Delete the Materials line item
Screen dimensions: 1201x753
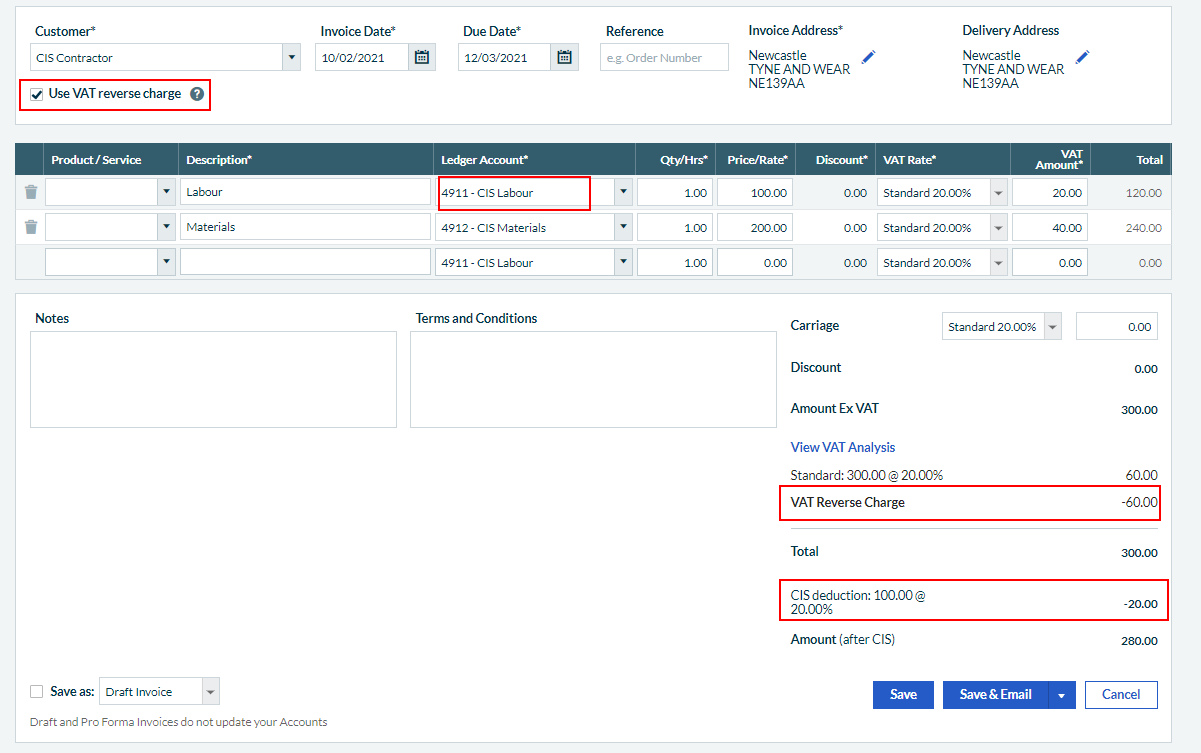pos(31,227)
